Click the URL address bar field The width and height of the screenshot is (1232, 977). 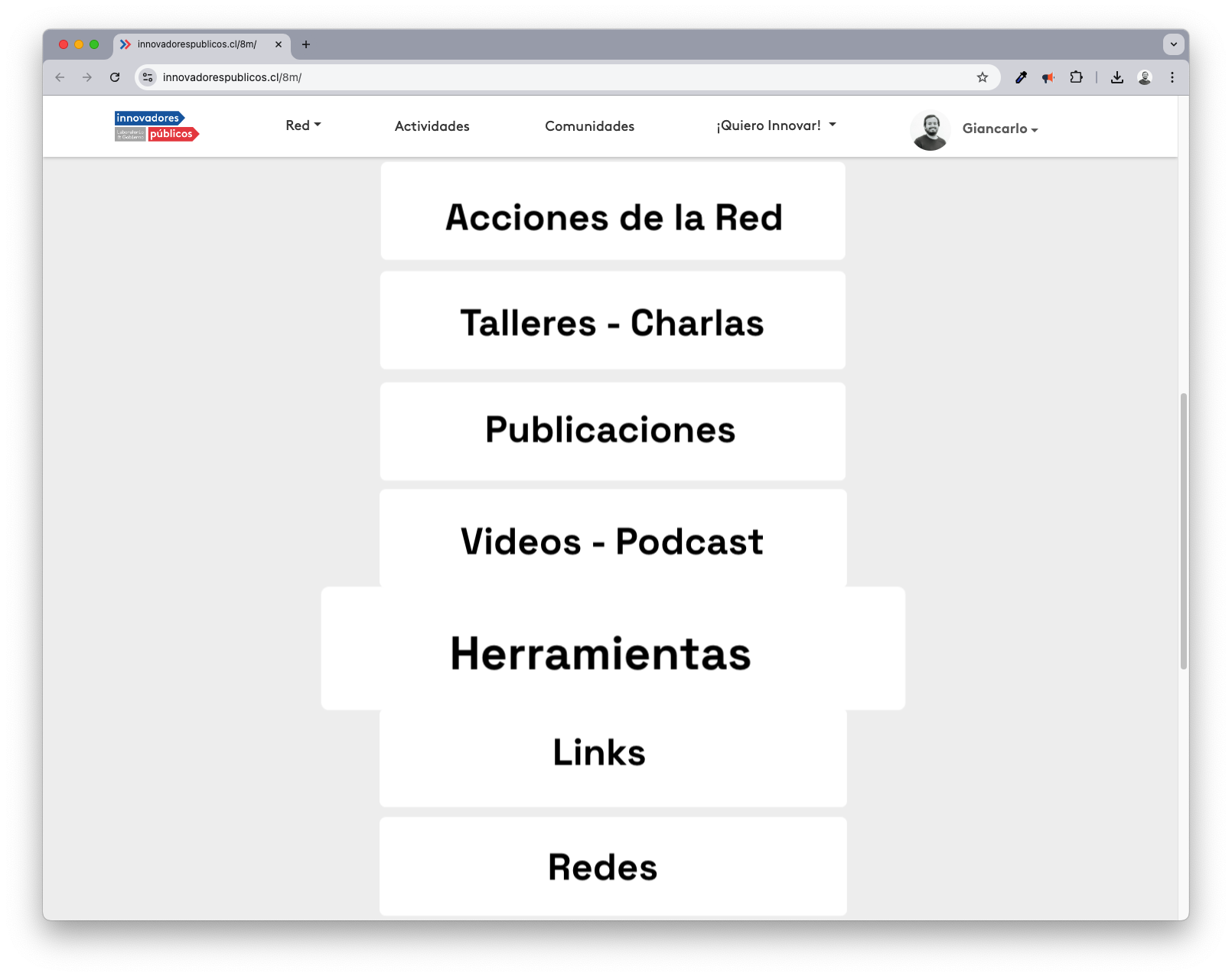(x=559, y=77)
